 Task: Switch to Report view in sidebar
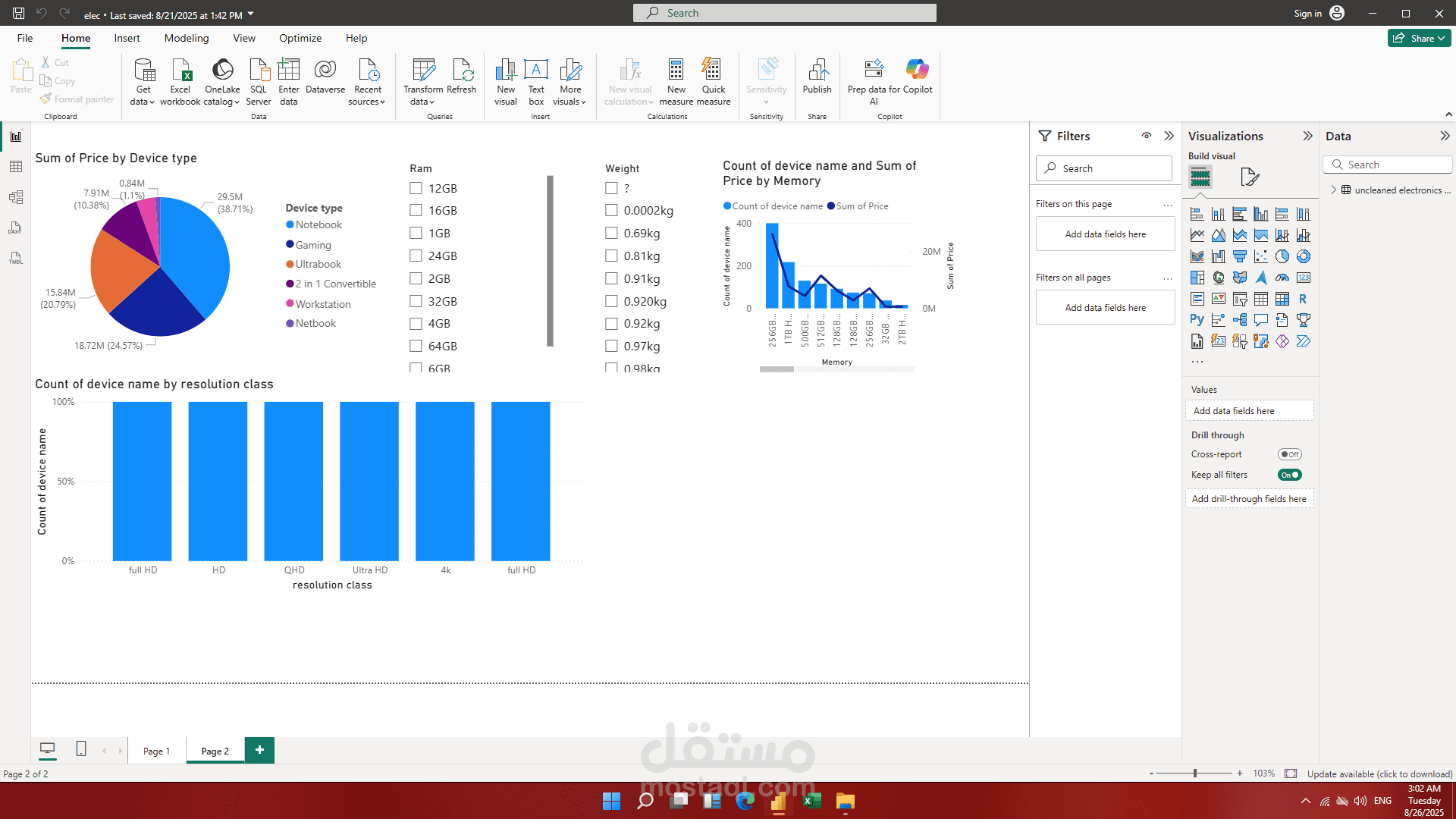tap(15, 136)
